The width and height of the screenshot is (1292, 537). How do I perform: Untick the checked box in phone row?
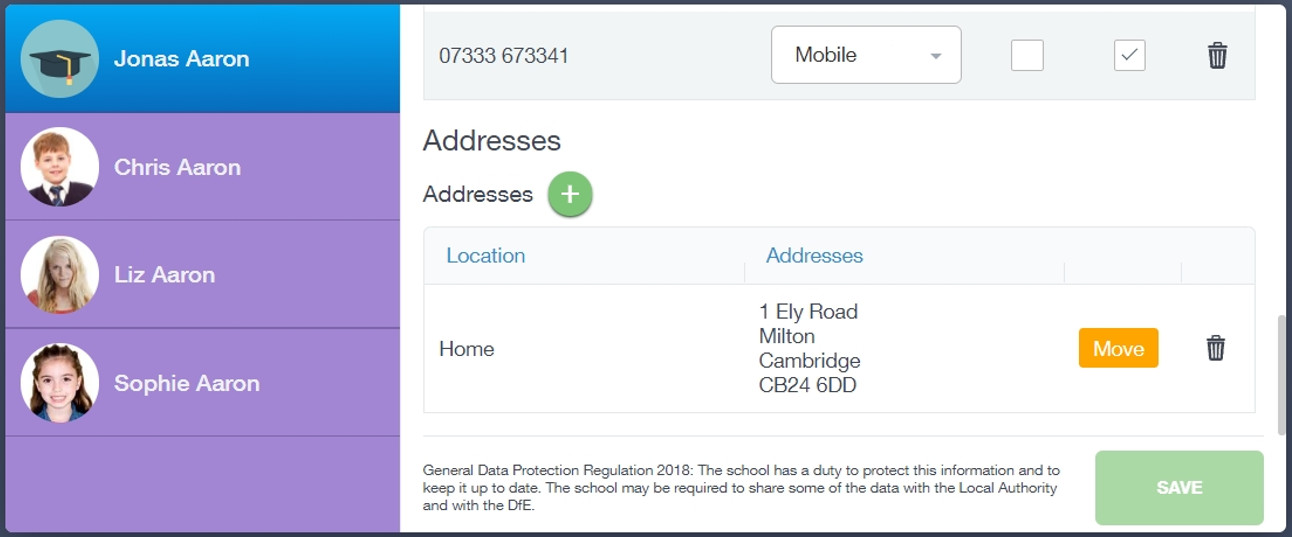click(1129, 55)
